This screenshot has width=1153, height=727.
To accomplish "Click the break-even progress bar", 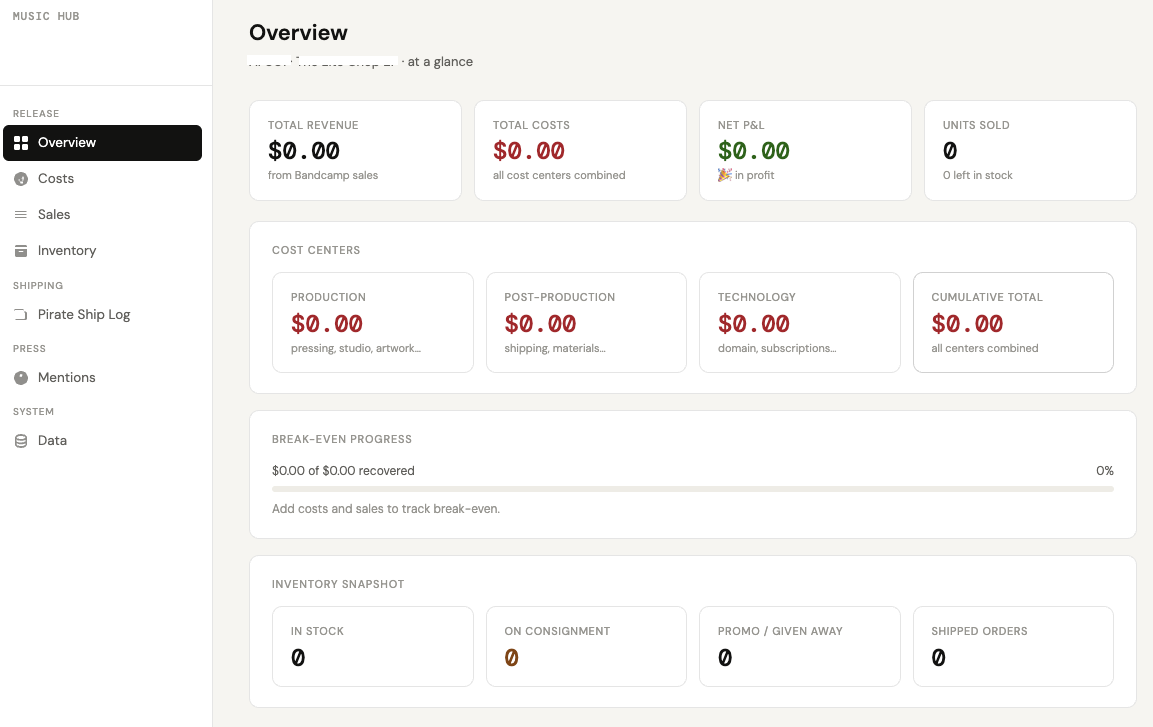I will (693, 489).
